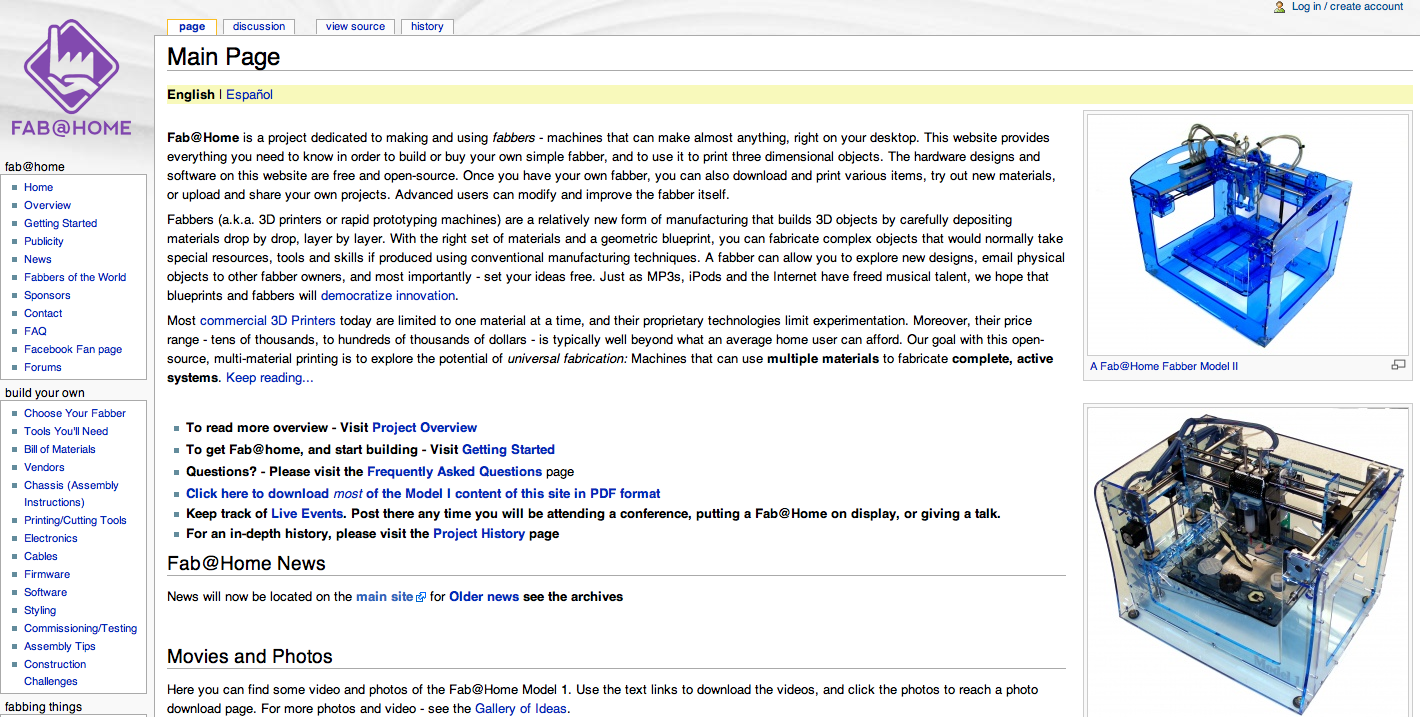
Task: Open Bill of Materials link
Action: click(x=60, y=449)
